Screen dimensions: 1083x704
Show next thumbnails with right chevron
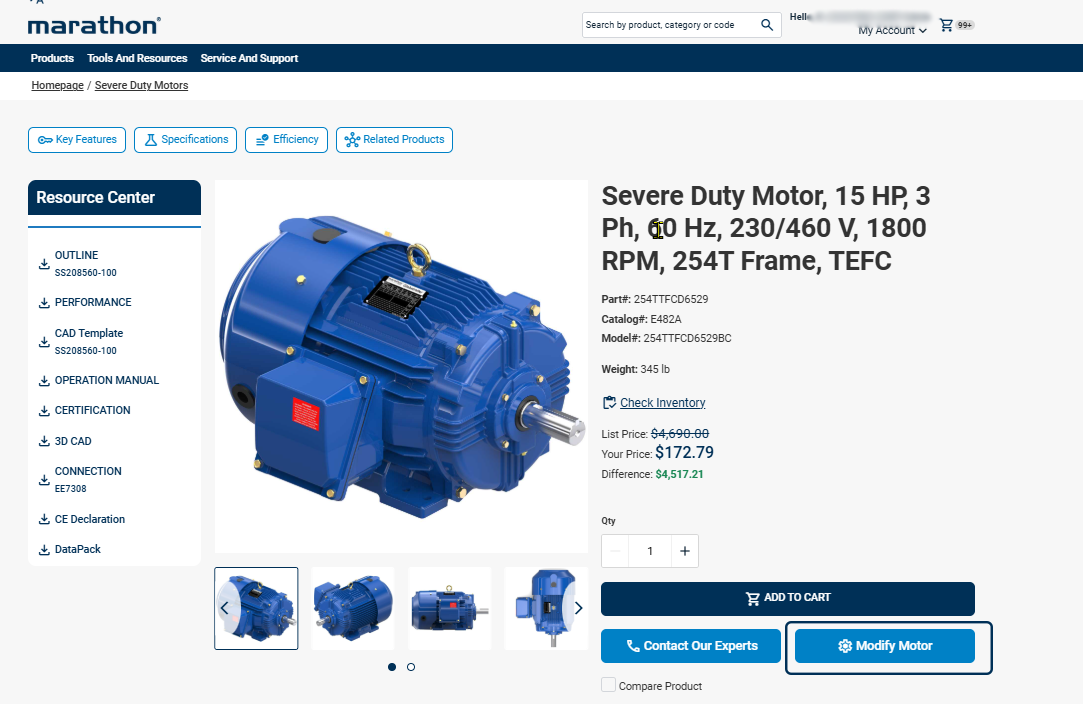point(577,608)
